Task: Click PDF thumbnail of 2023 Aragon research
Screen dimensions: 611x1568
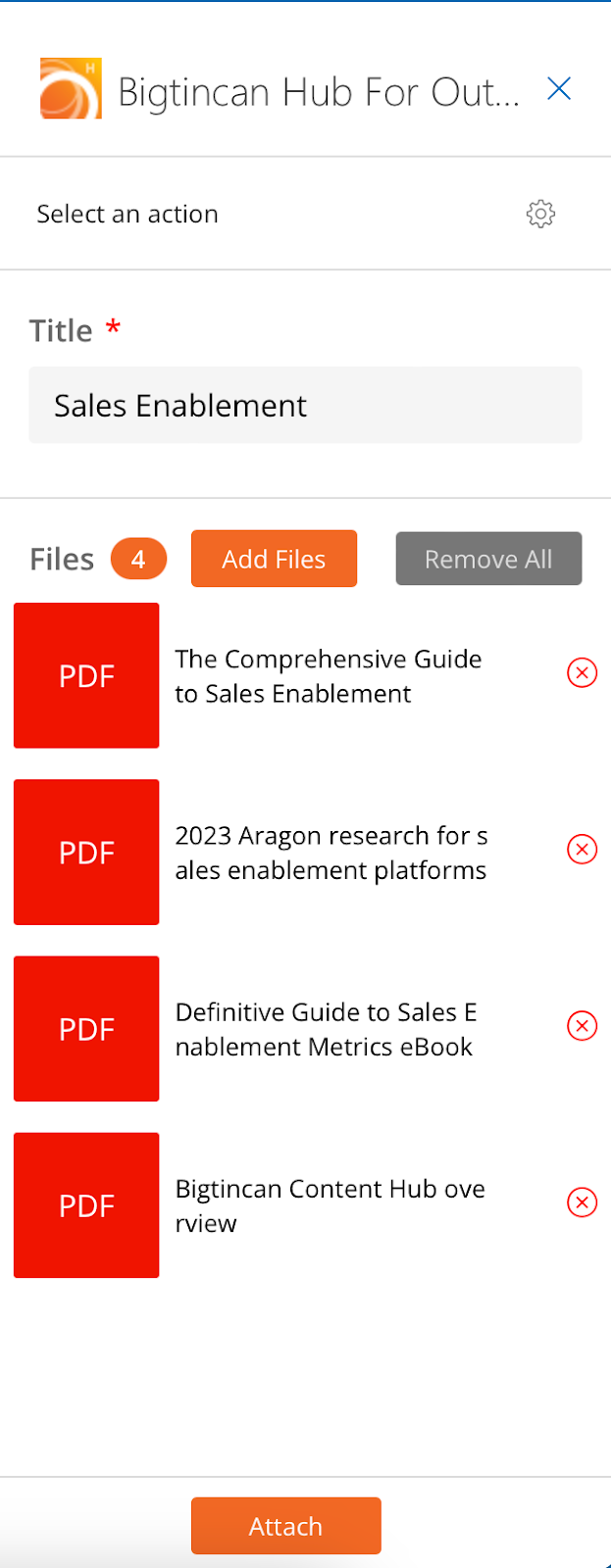Action: pyautogui.click(x=86, y=852)
